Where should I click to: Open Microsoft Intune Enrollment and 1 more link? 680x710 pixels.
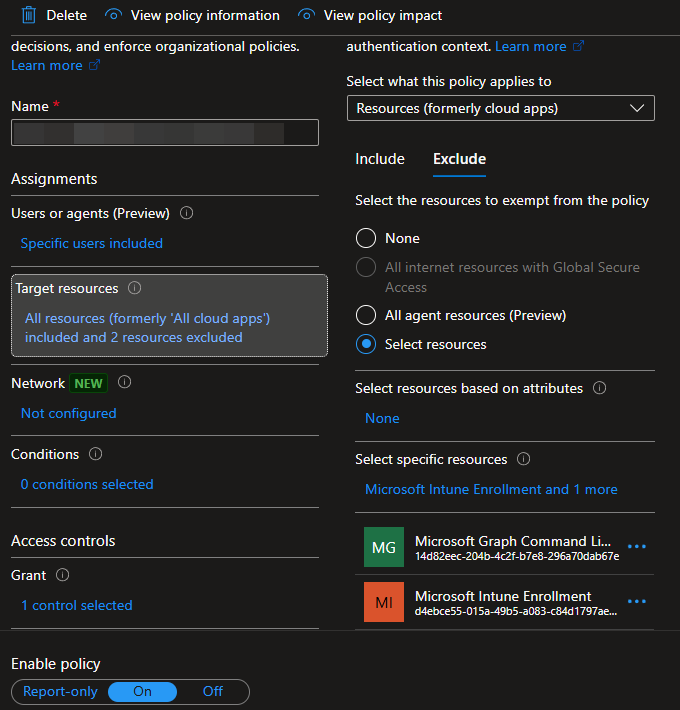[x=491, y=489]
